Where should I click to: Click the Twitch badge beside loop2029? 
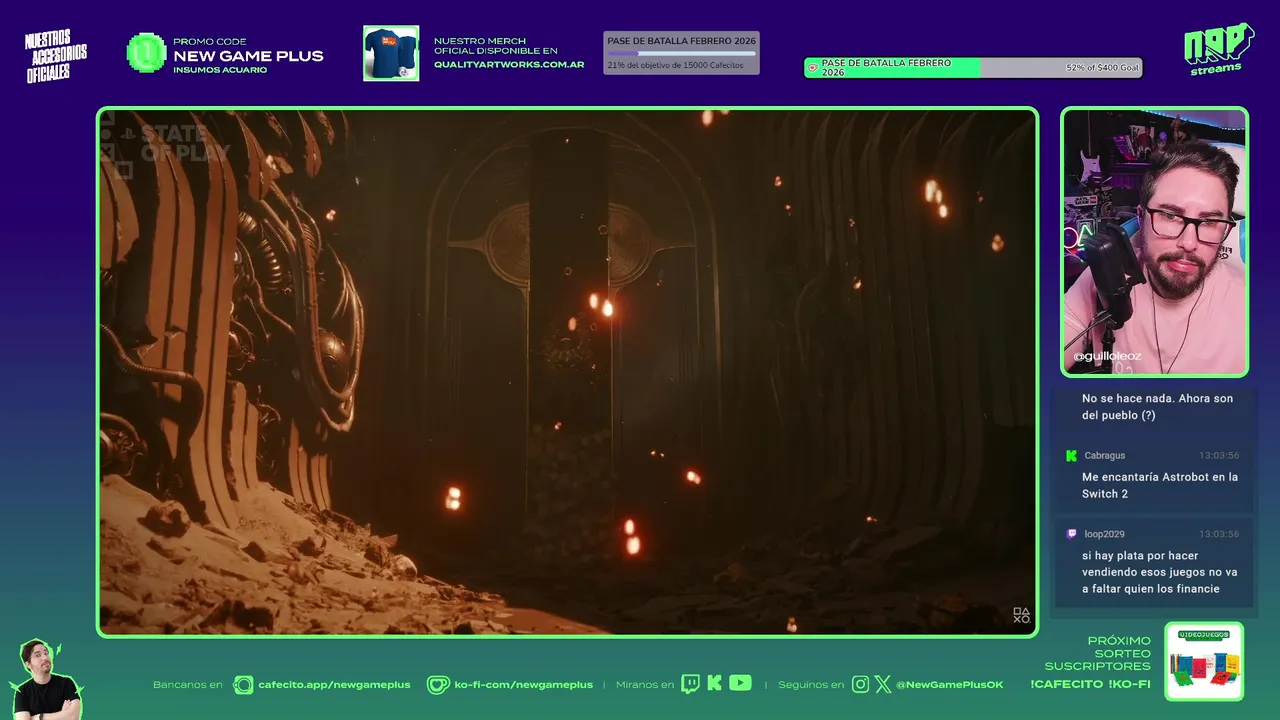point(1071,534)
